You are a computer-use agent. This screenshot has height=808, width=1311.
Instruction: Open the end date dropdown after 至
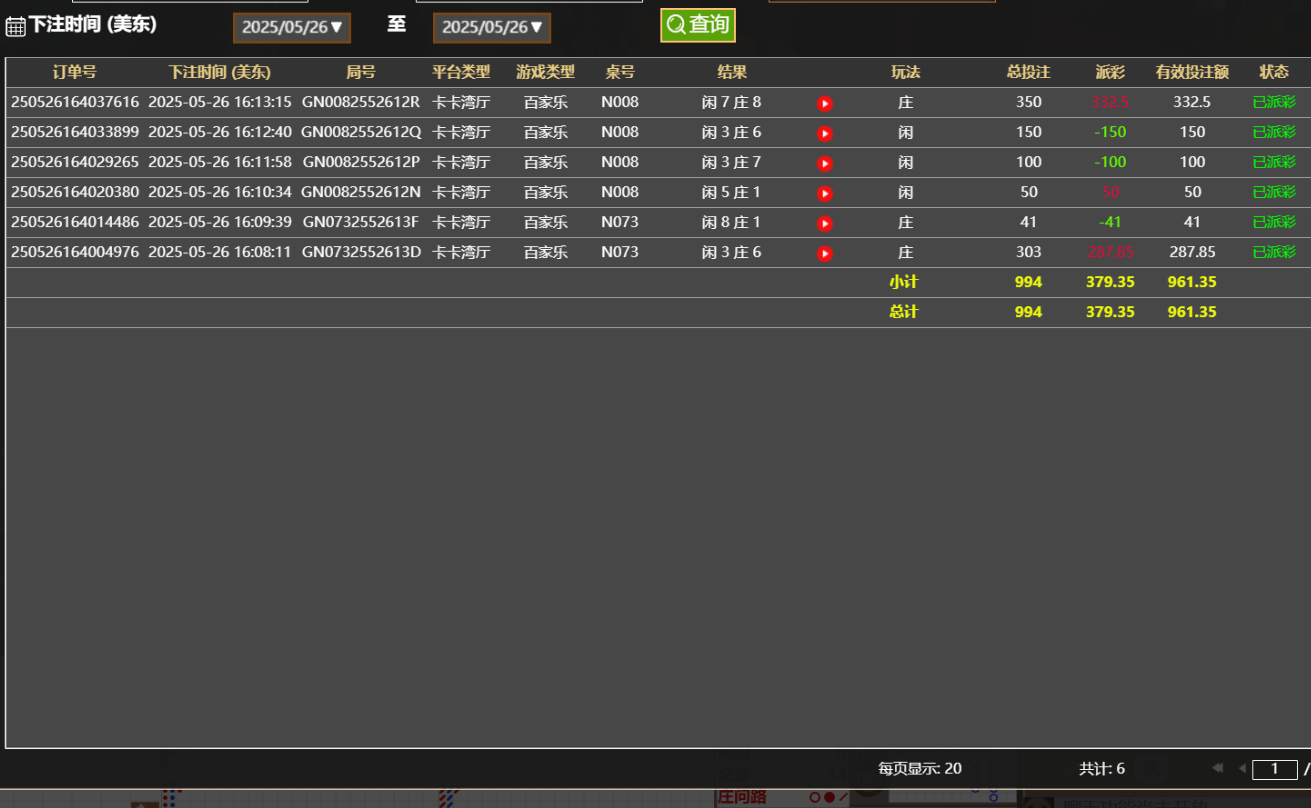click(491, 27)
